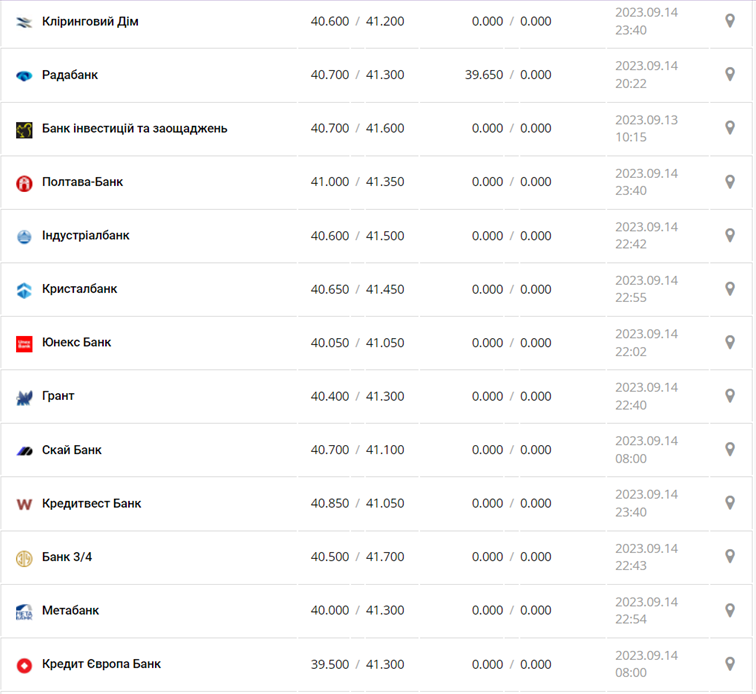Click the Метабанк location pin icon
756x694 pixels.
730,611
